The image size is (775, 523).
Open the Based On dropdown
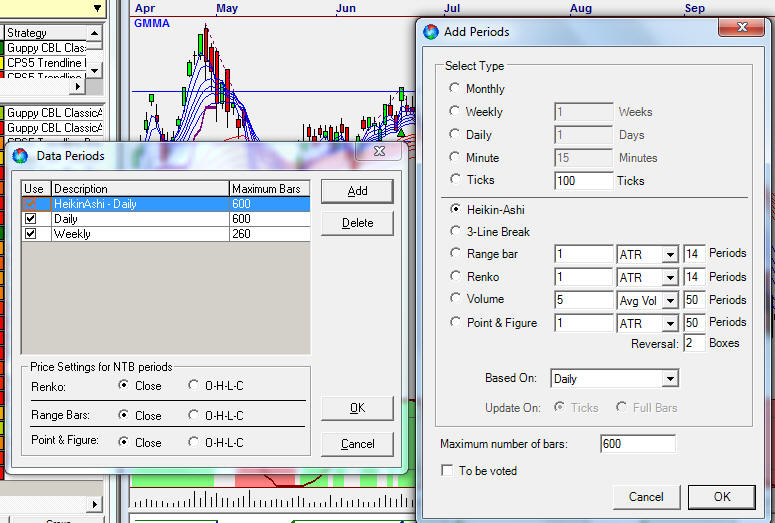[x=669, y=379]
